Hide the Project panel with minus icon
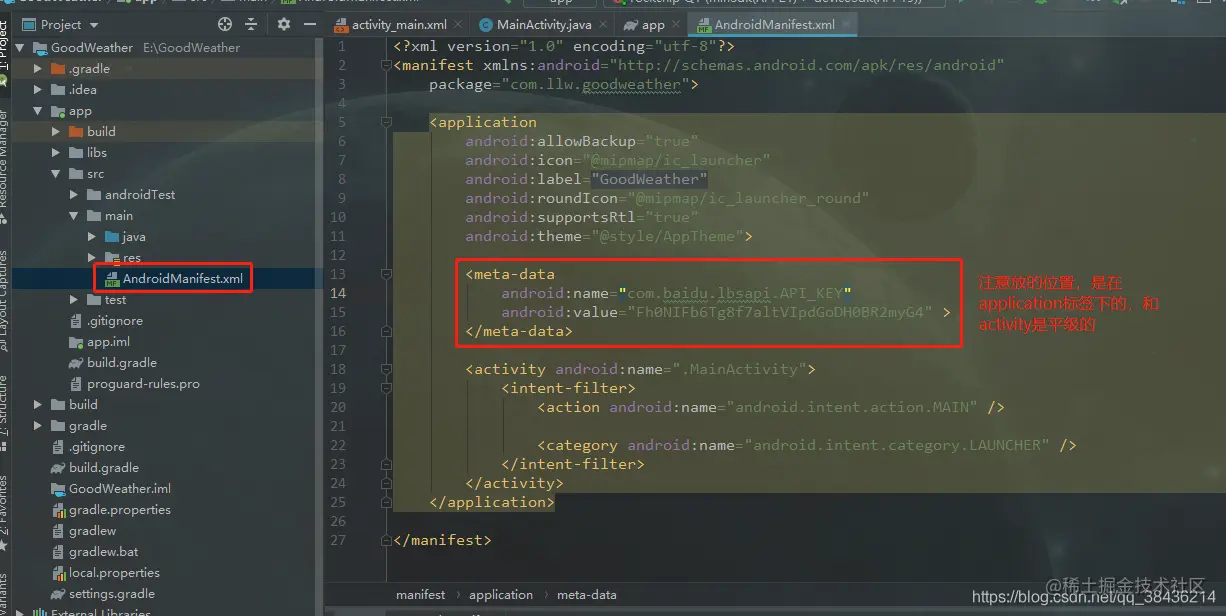The image size is (1226, 616). pyautogui.click(x=308, y=24)
